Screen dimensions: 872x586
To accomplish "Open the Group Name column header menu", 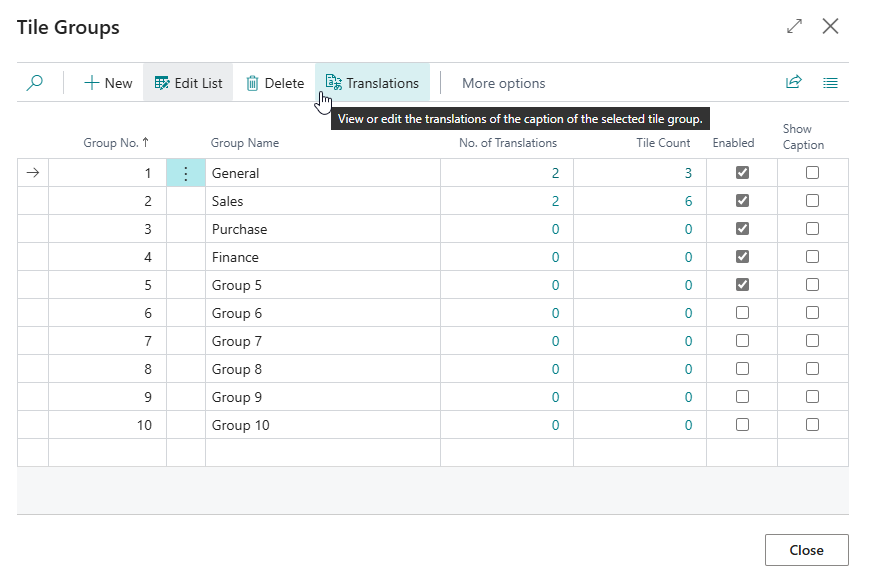I will click(x=245, y=143).
